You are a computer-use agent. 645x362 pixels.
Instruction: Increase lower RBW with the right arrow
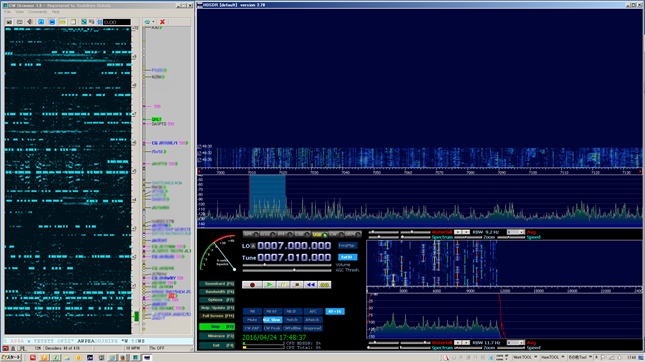click(x=466, y=342)
